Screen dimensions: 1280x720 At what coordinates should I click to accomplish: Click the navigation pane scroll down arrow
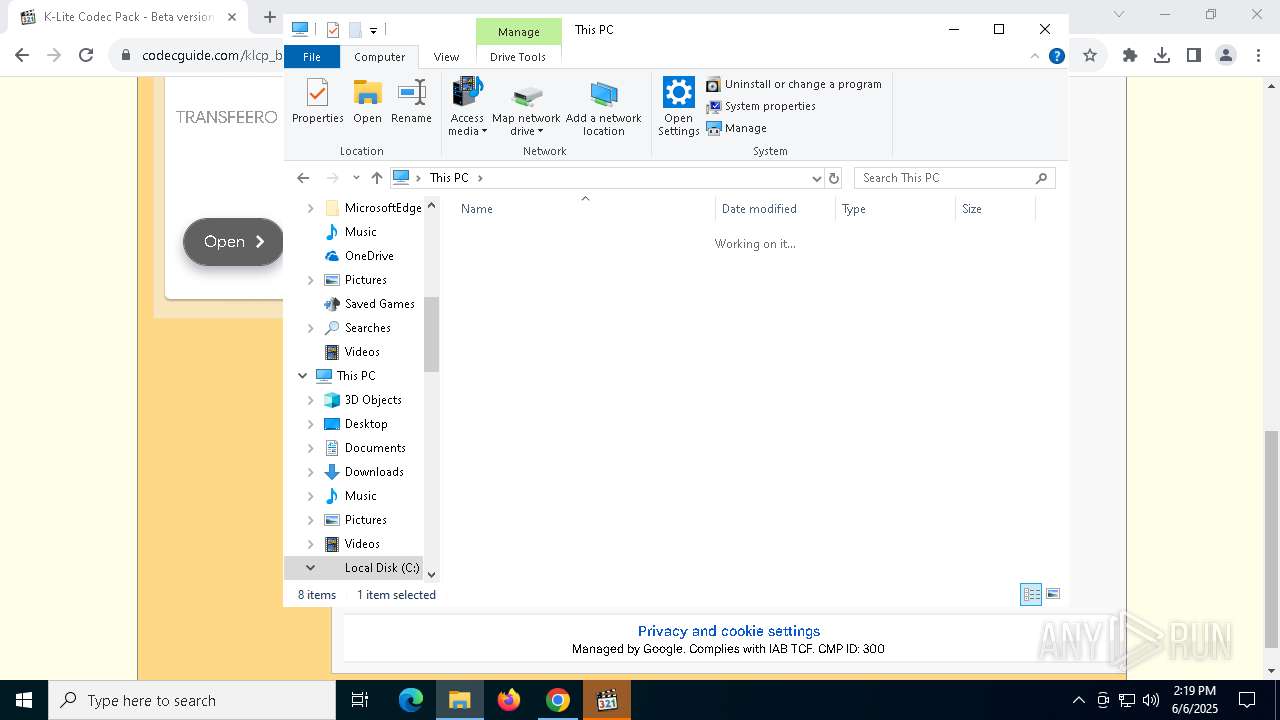pos(431,574)
